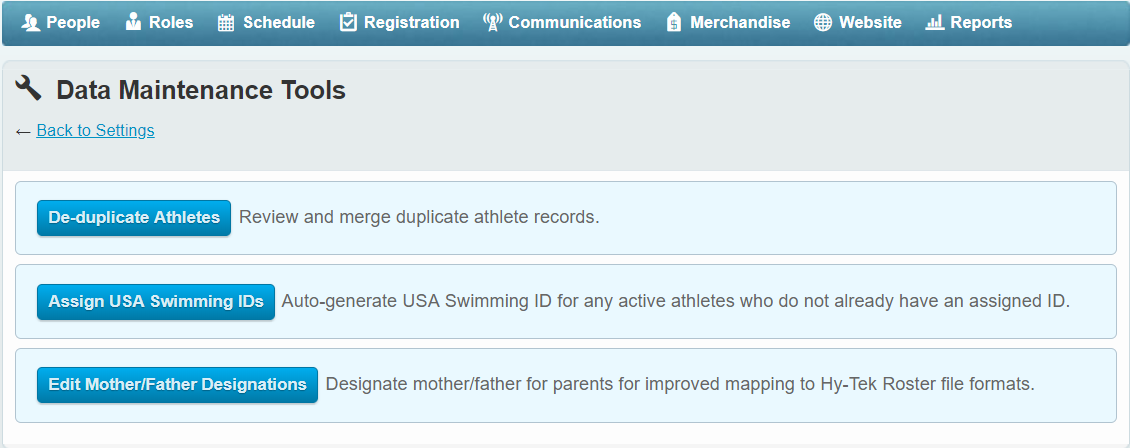Click the Reports bar chart icon

tap(935, 23)
